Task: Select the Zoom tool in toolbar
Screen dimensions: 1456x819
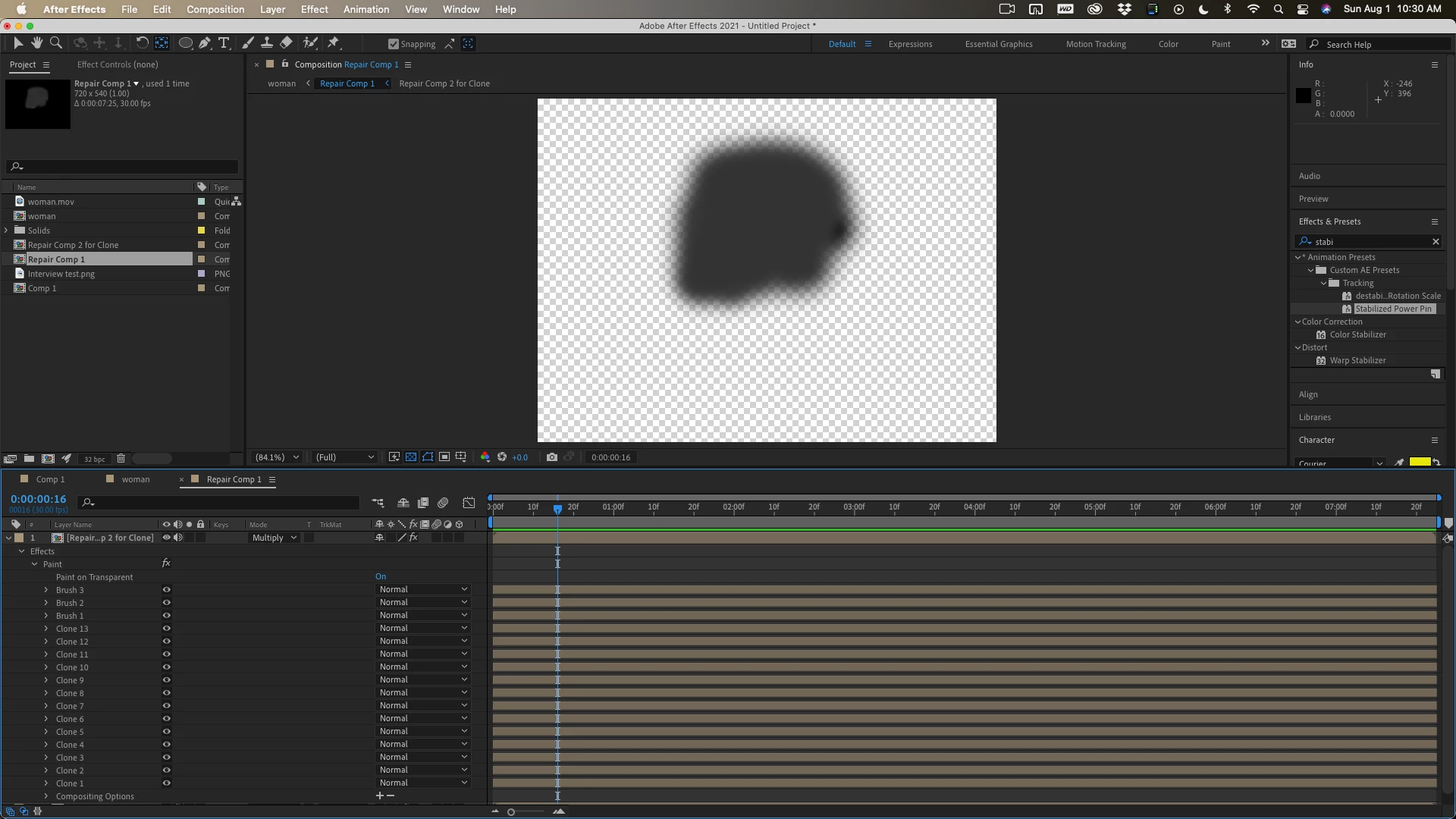Action: tap(55, 43)
